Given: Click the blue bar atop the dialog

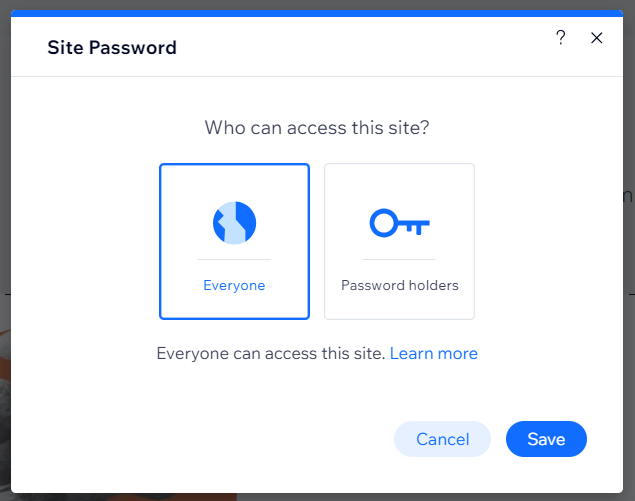Looking at the screenshot, I should tap(317, 14).
